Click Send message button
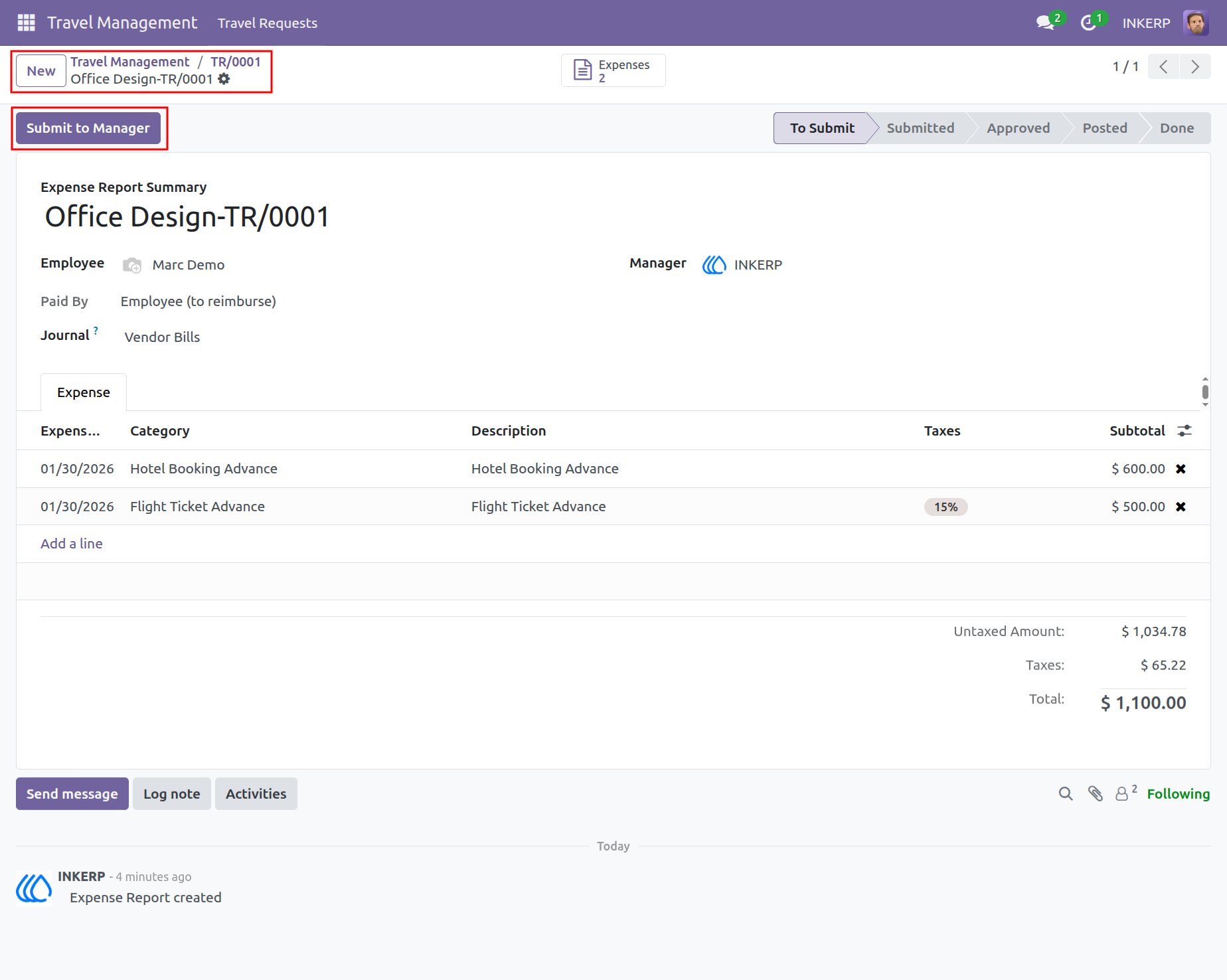This screenshot has height=980, width=1227. 72,794
